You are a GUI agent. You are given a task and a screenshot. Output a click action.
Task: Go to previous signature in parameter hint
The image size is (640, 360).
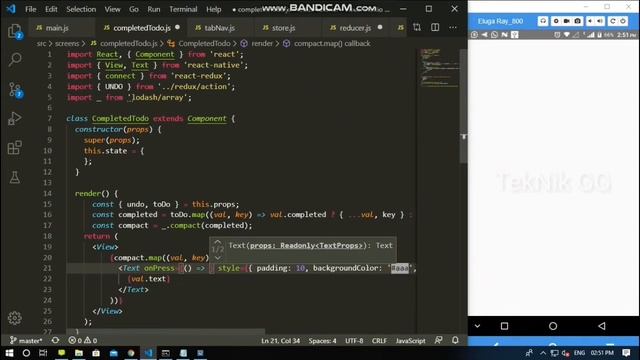pyautogui.click(x=218, y=242)
